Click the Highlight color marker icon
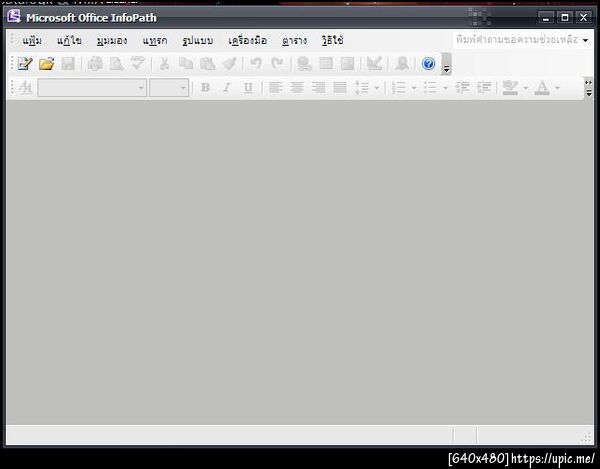Screen dimensions: 600x469 coord(510,88)
